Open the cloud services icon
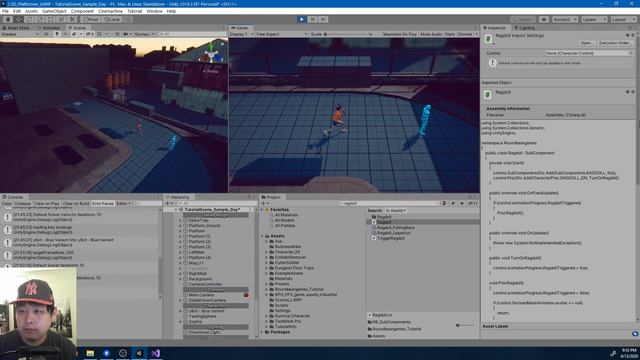This screenshot has height=360, width=640. (544, 19)
